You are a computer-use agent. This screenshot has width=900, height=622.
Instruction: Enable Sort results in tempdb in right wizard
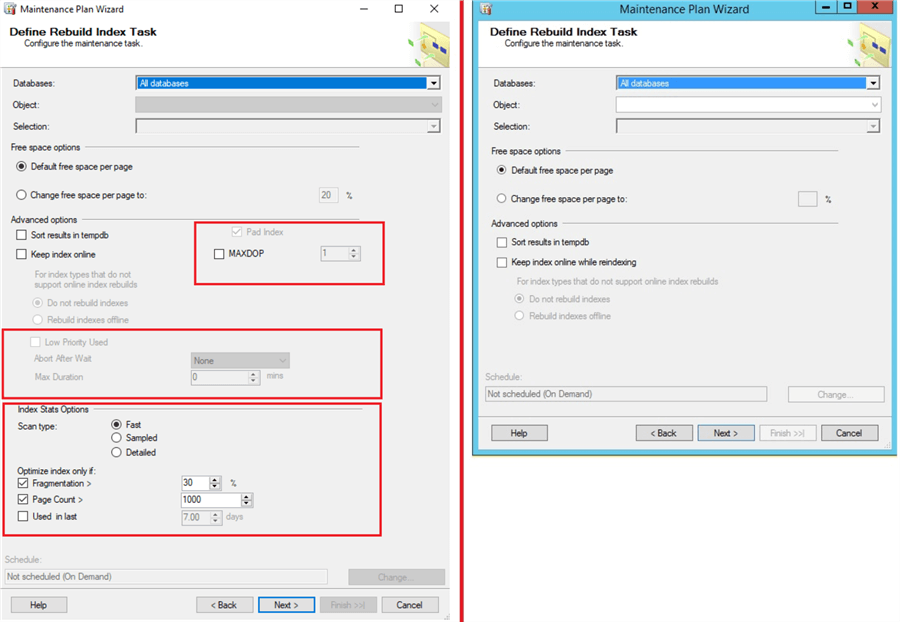click(x=502, y=242)
